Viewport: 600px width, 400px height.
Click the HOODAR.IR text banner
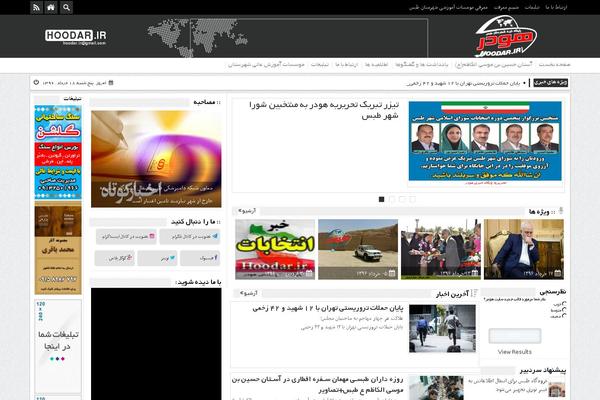coord(76,37)
